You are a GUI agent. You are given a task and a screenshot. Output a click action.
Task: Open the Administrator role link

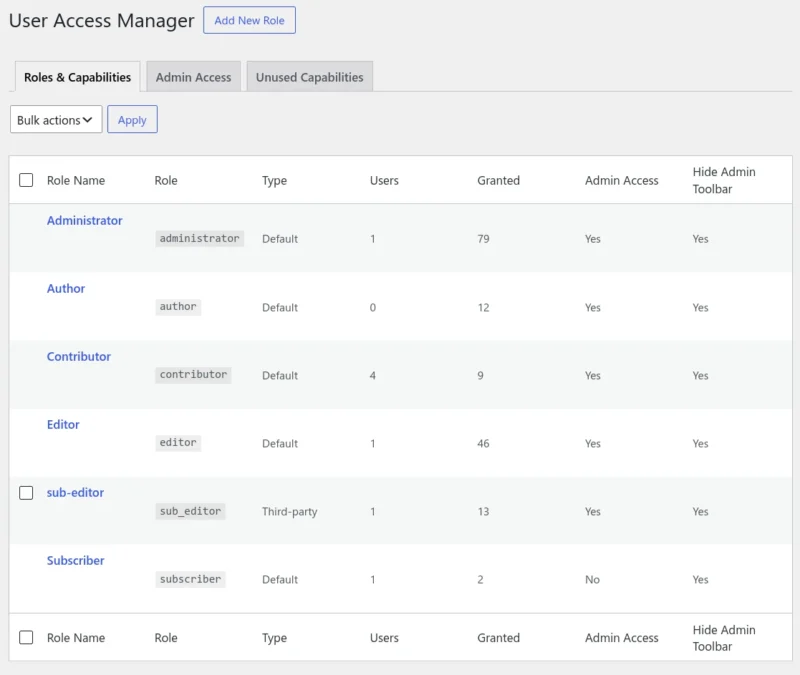pos(85,220)
